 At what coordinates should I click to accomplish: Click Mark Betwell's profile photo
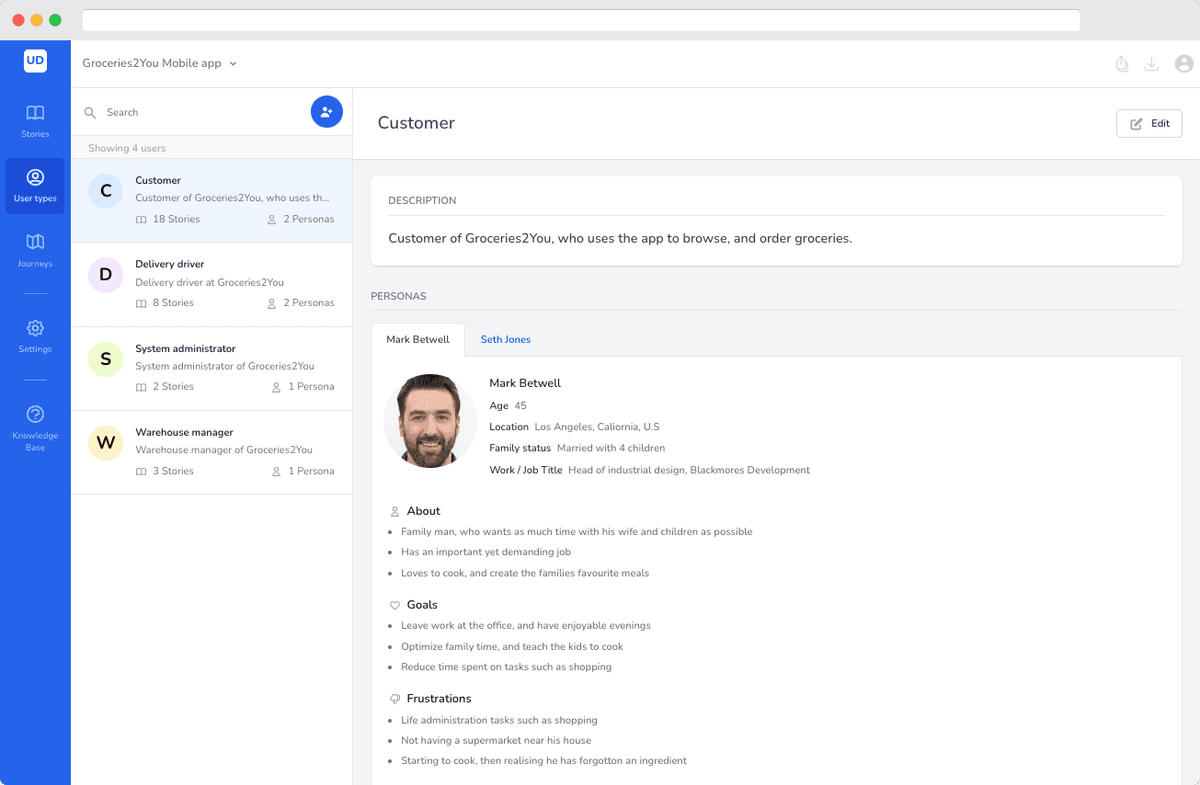coord(430,422)
